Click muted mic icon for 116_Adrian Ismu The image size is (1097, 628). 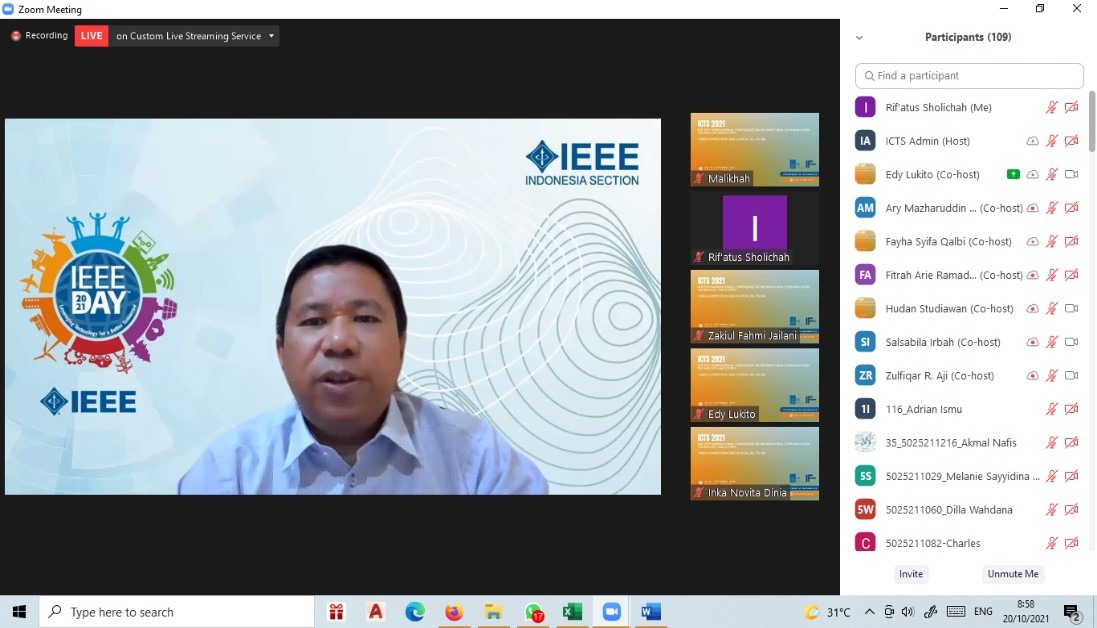(1051, 409)
